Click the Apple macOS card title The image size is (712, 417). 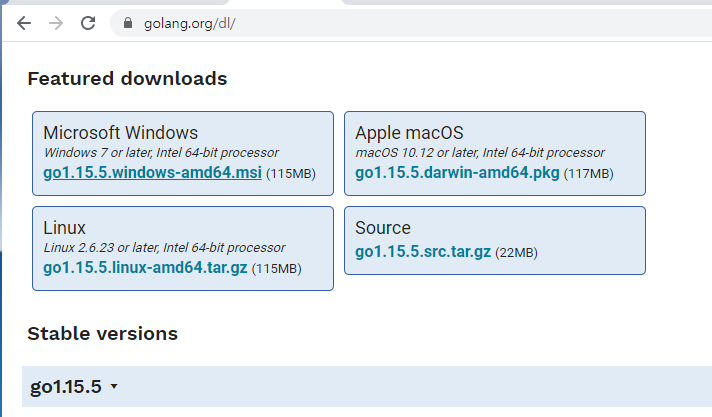[x=409, y=133]
